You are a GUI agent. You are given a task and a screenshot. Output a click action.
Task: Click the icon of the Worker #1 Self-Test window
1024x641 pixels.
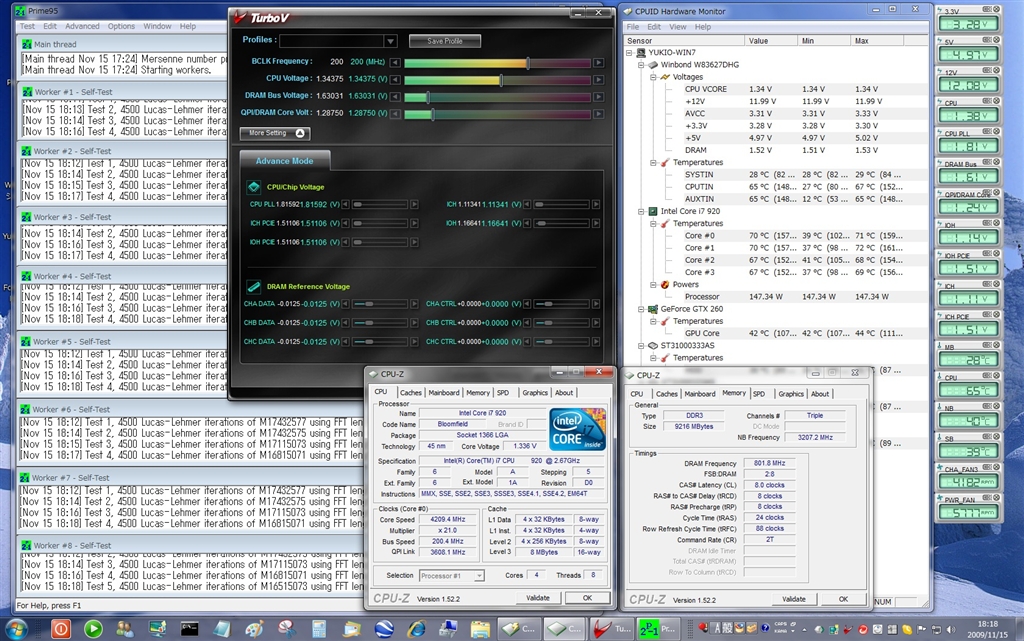27,92
